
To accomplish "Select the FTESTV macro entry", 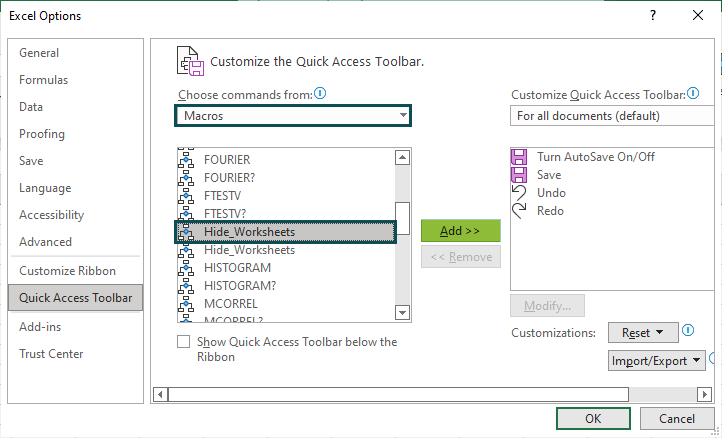I will [x=286, y=195].
